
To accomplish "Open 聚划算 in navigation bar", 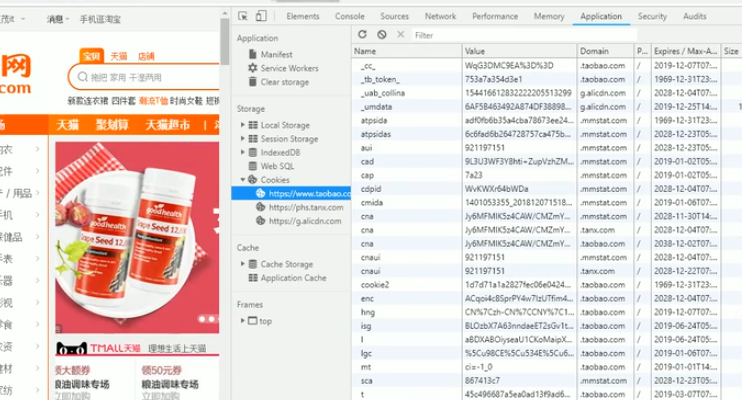I will coord(112,125).
